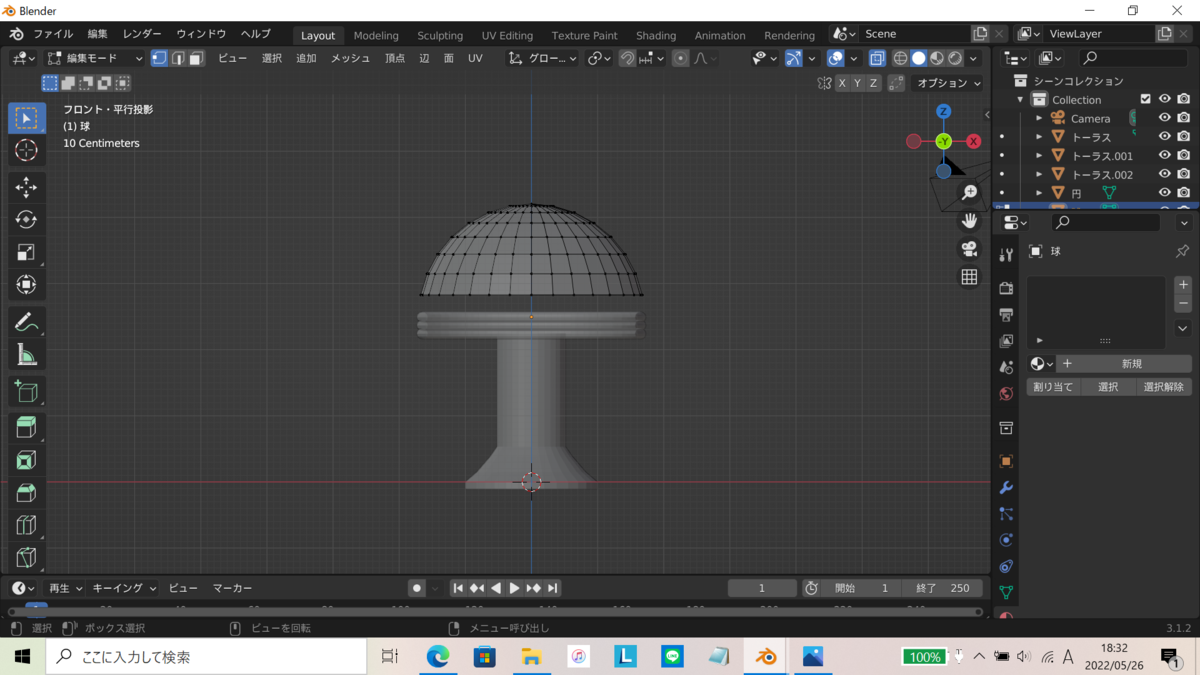Hide the Camera object in outliner
The image size is (1200, 675).
[1164, 118]
